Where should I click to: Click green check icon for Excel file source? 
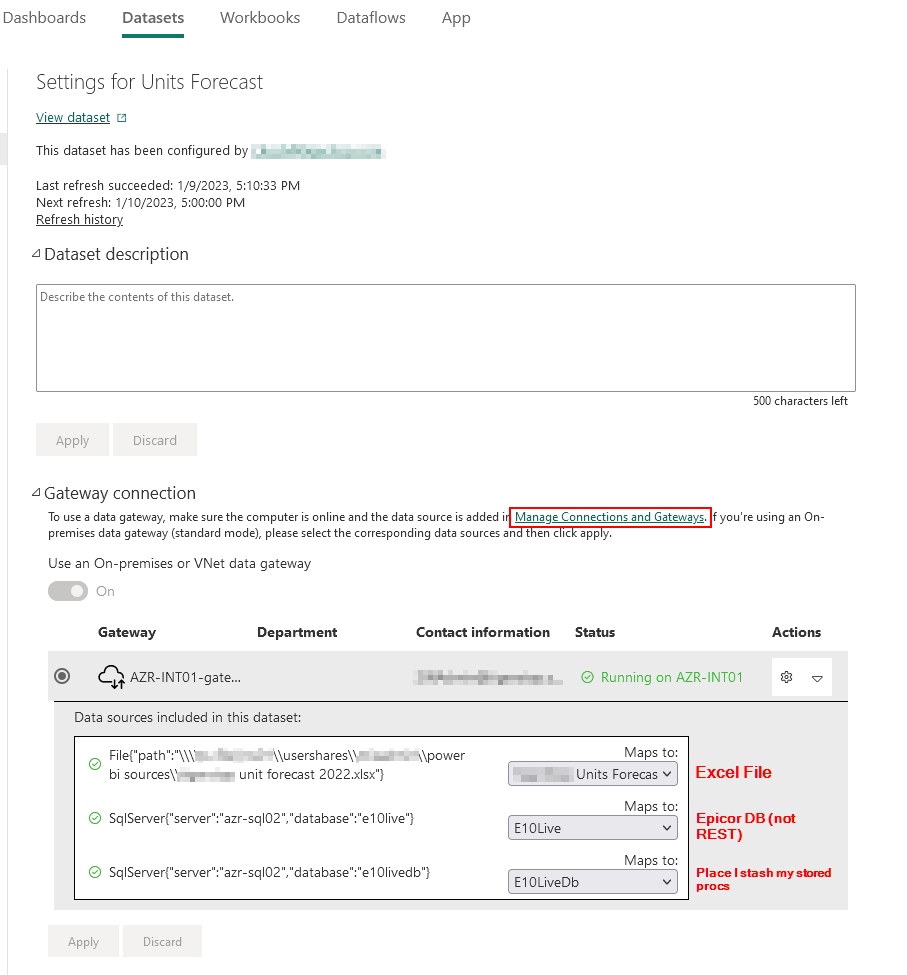(x=95, y=764)
